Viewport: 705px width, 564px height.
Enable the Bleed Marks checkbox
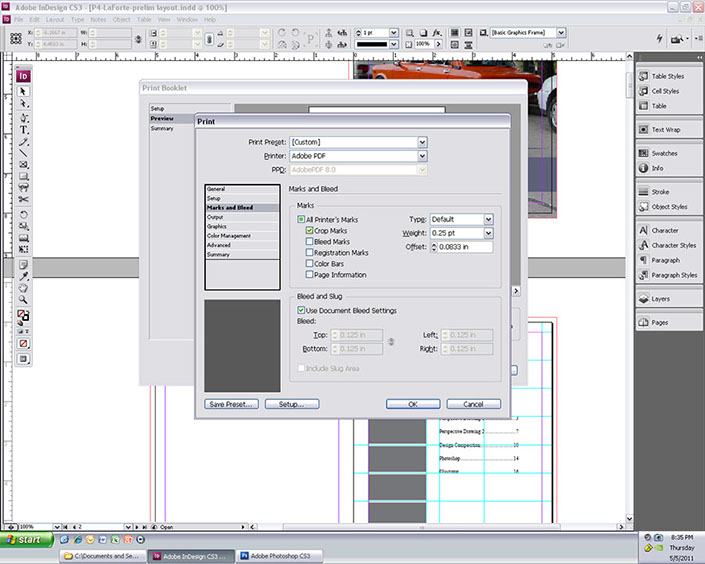coord(309,242)
